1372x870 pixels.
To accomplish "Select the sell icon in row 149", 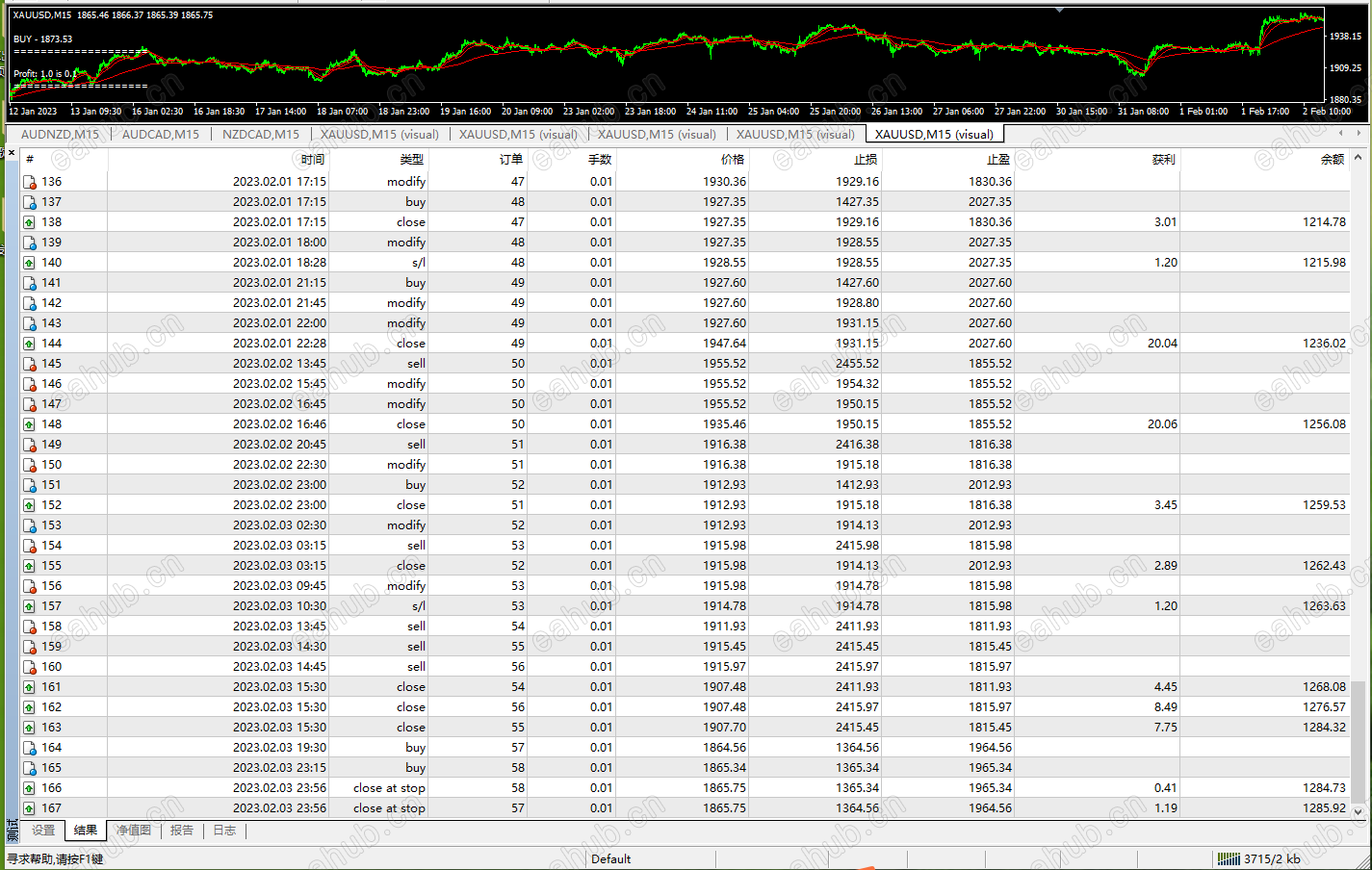I will coord(29,445).
